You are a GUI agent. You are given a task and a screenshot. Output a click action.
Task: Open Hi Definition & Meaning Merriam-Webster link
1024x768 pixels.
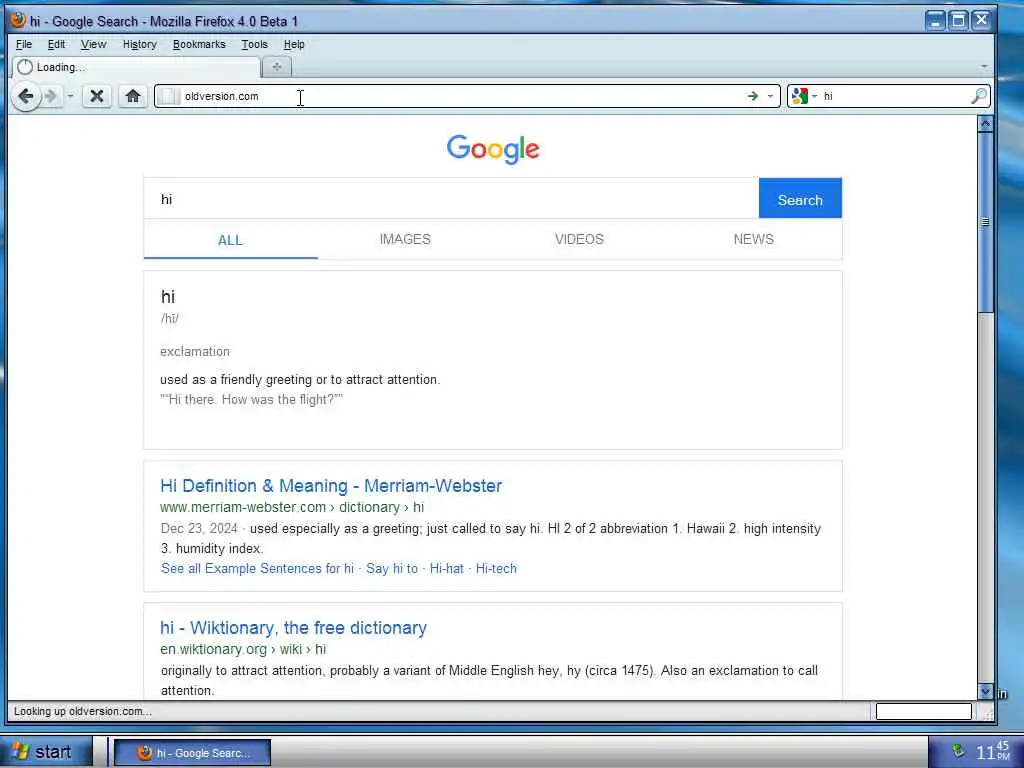331,486
